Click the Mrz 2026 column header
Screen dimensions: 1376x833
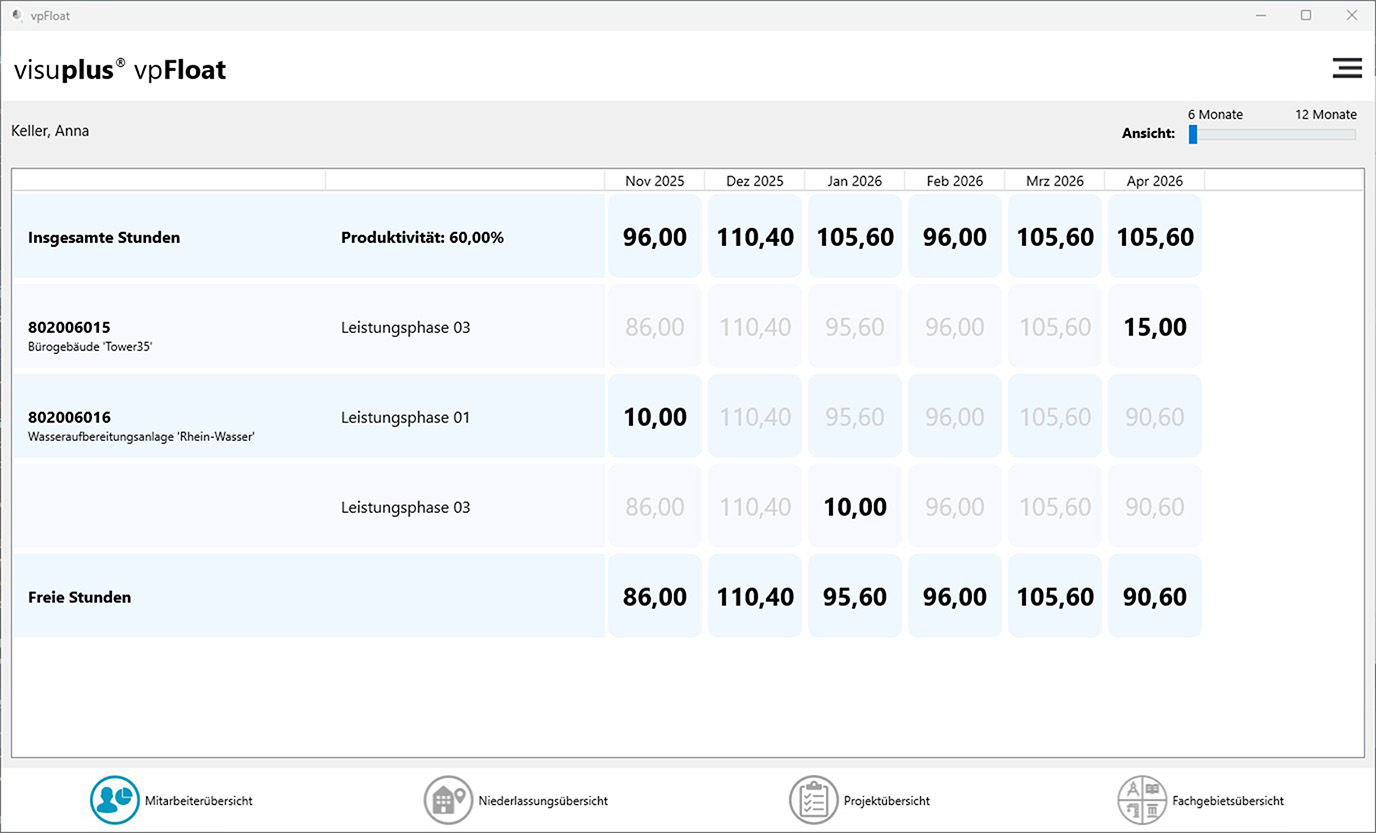(x=1055, y=181)
